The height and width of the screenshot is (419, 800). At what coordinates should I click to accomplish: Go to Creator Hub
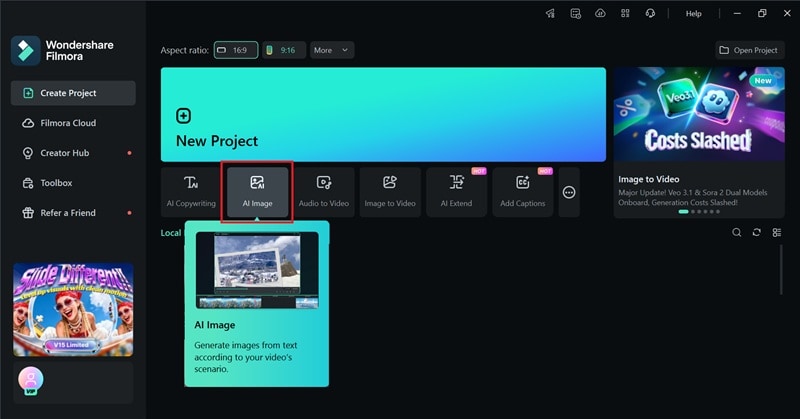click(x=73, y=153)
